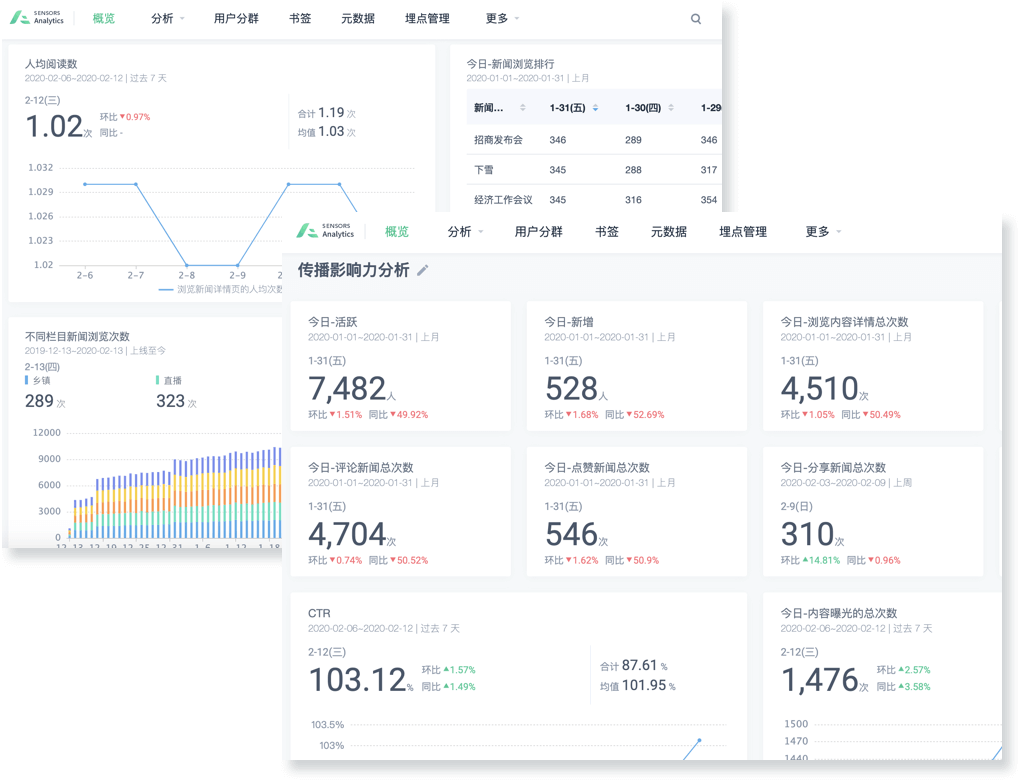The width and height of the screenshot is (1020, 780).
Task: Go to 用户分群 in the front window
Action: click(538, 232)
